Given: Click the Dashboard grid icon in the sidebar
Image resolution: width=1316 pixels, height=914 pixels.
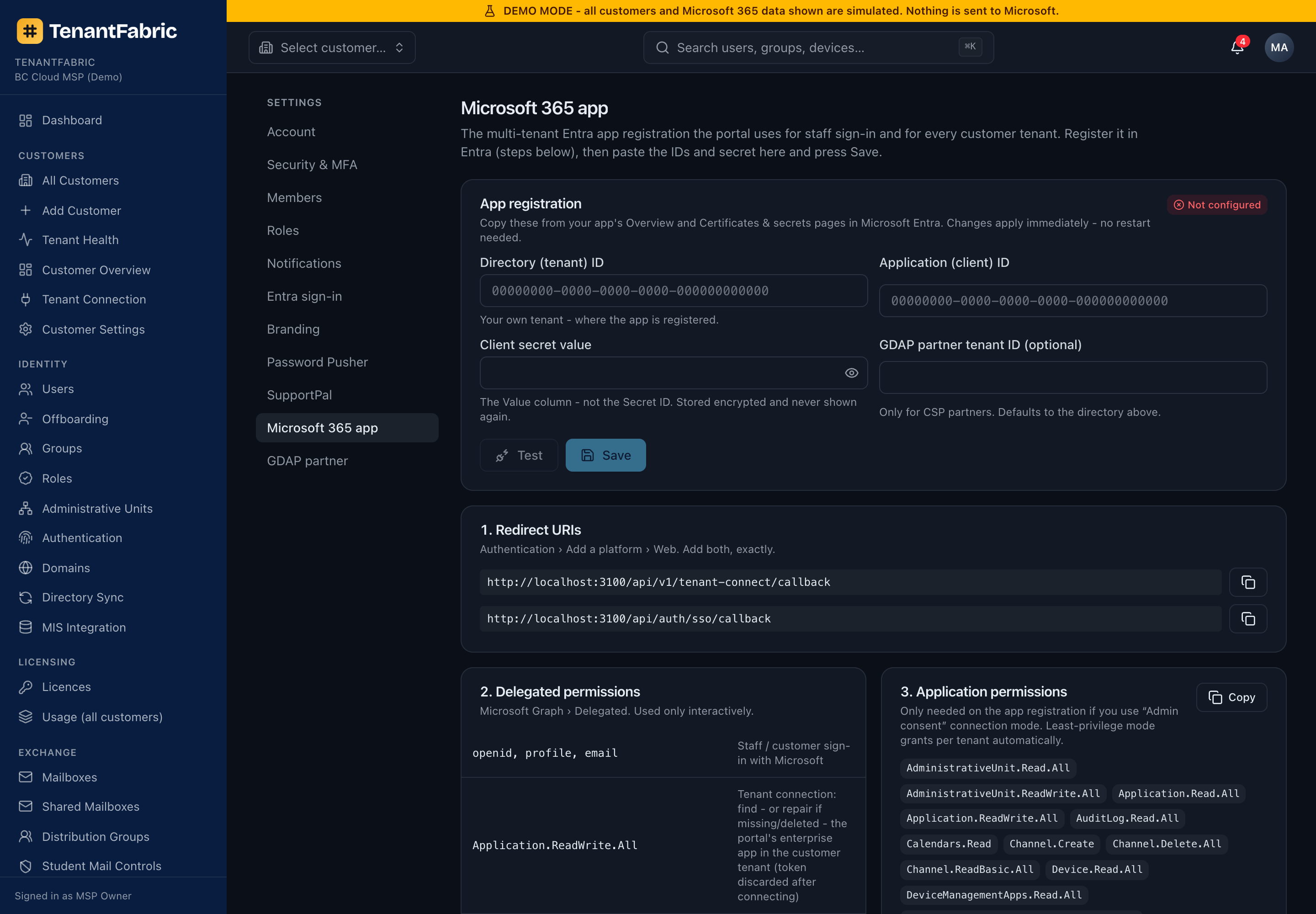Looking at the screenshot, I should (26, 120).
